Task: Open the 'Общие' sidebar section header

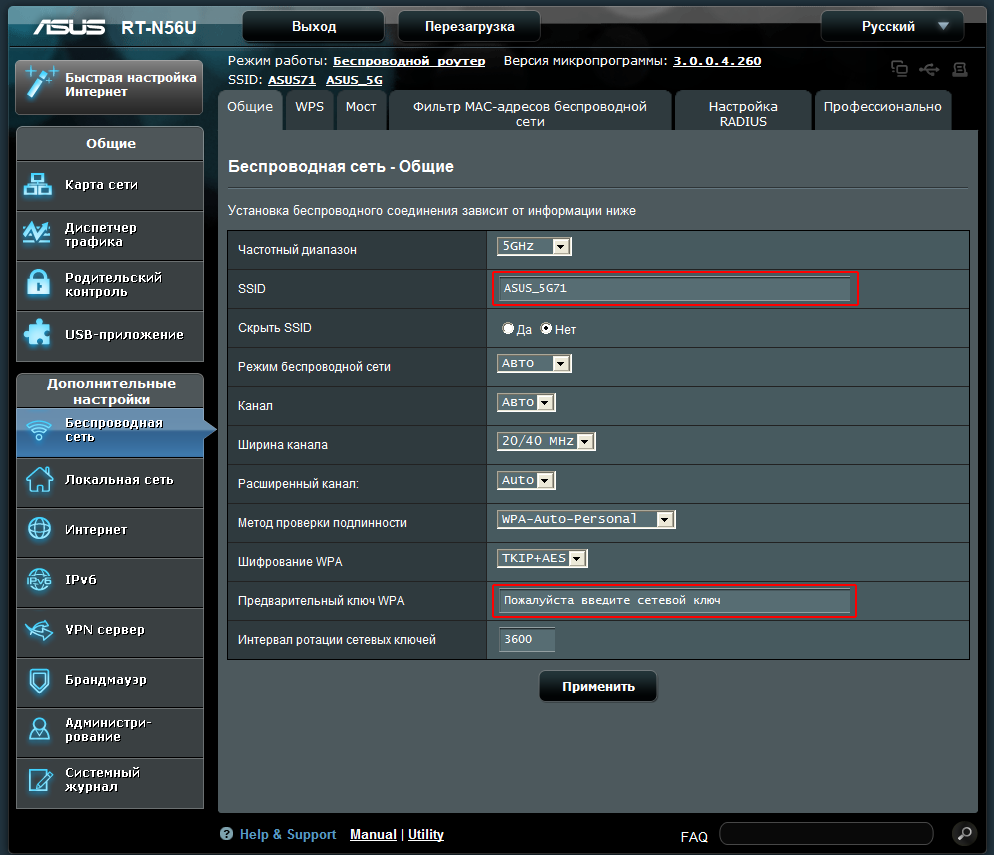Action: click(x=110, y=143)
